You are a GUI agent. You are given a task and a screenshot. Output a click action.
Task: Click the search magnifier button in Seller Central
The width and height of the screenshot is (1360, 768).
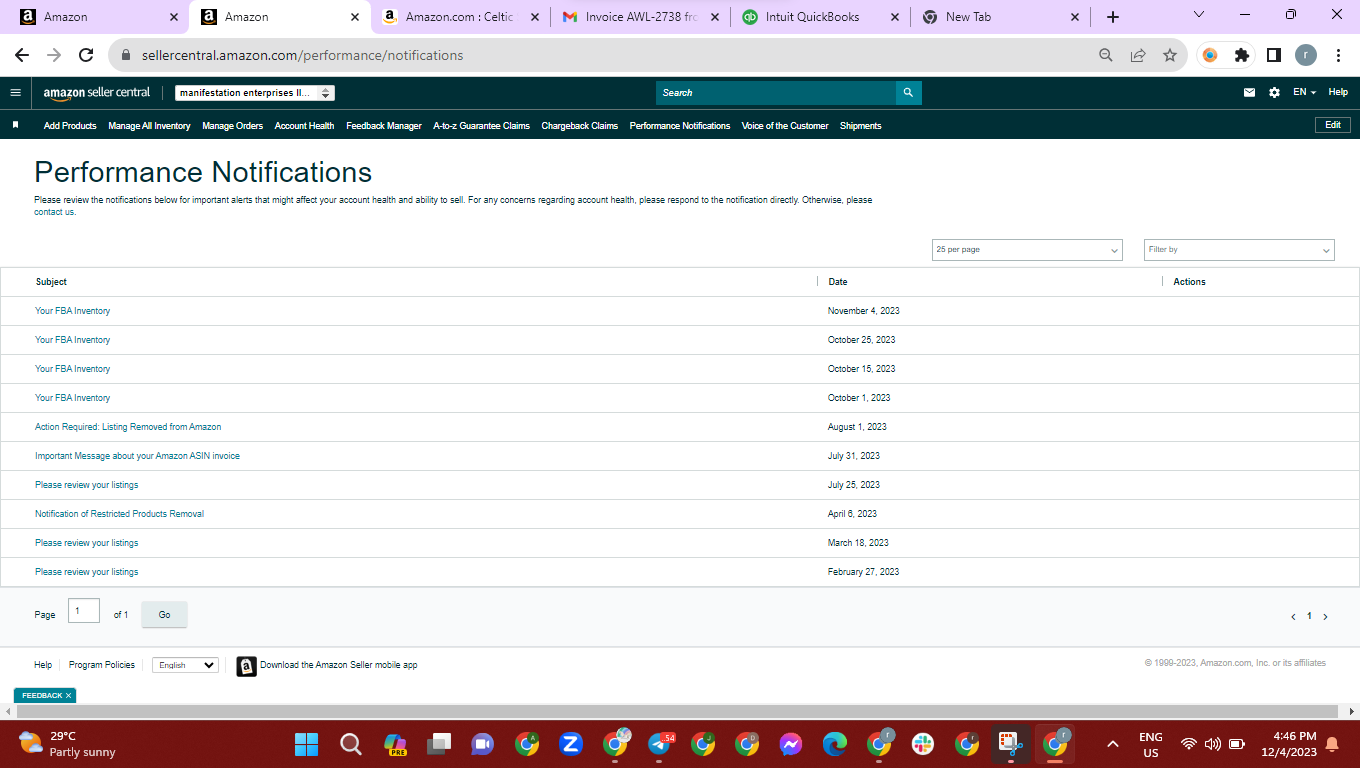click(908, 93)
